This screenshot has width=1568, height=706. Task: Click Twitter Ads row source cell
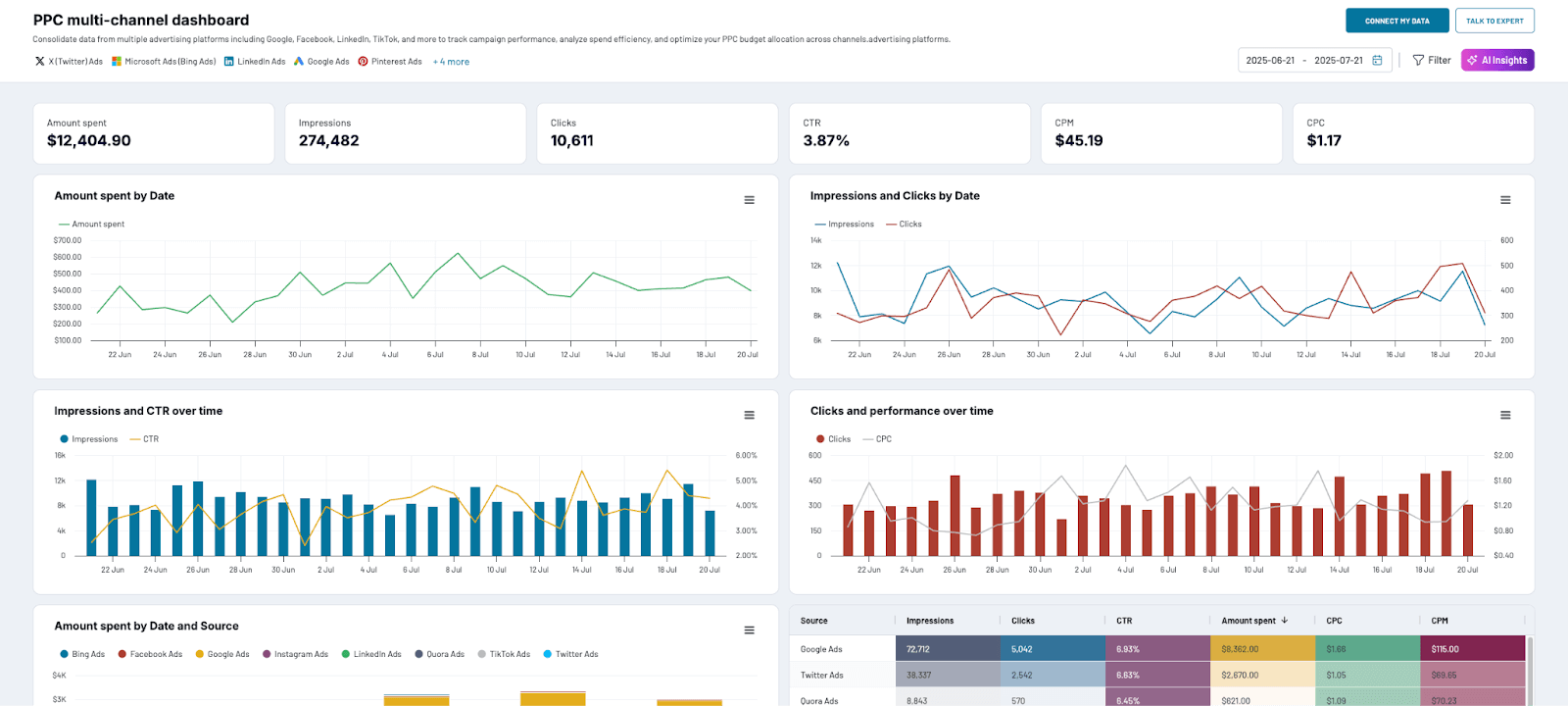(x=843, y=675)
